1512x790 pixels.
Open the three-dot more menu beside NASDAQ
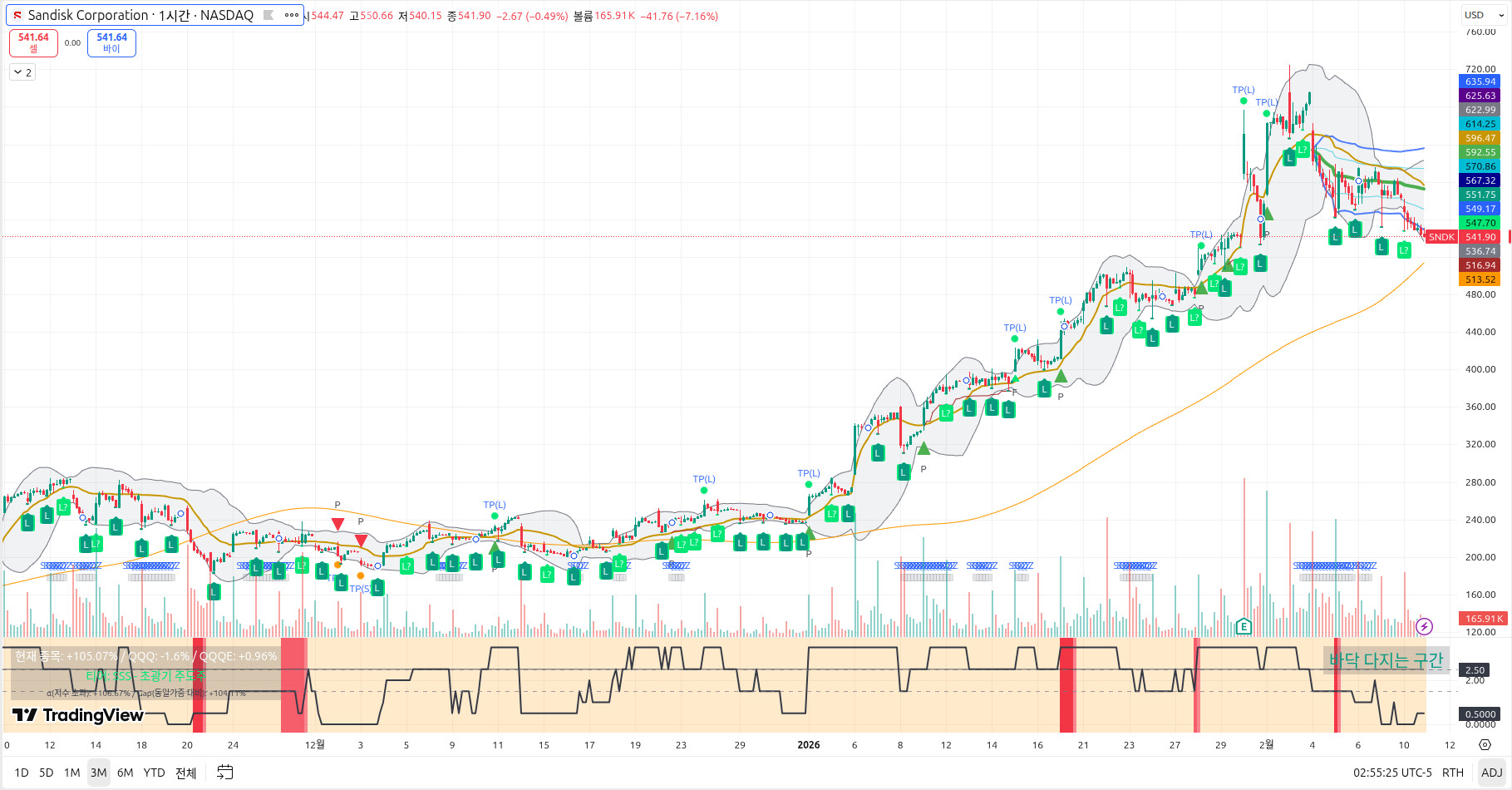tap(291, 15)
